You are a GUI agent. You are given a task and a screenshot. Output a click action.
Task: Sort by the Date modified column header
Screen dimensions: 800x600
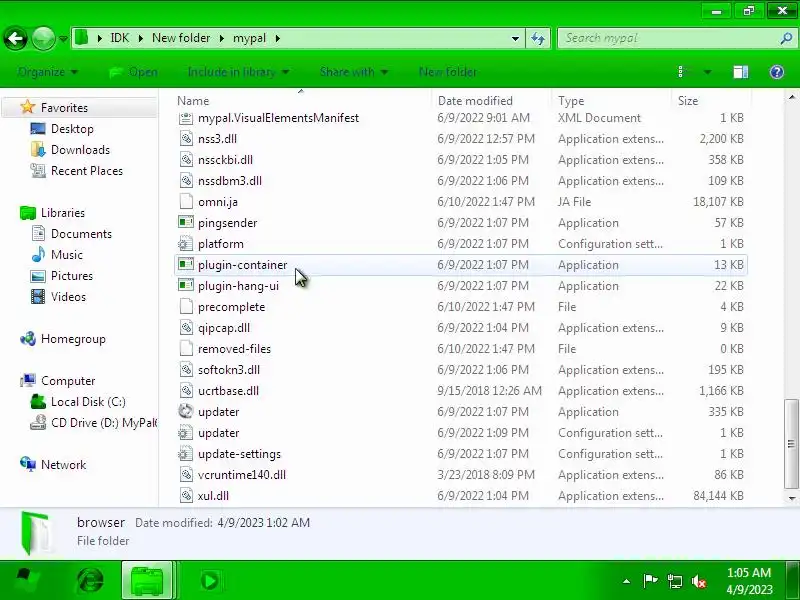(x=475, y=101)
